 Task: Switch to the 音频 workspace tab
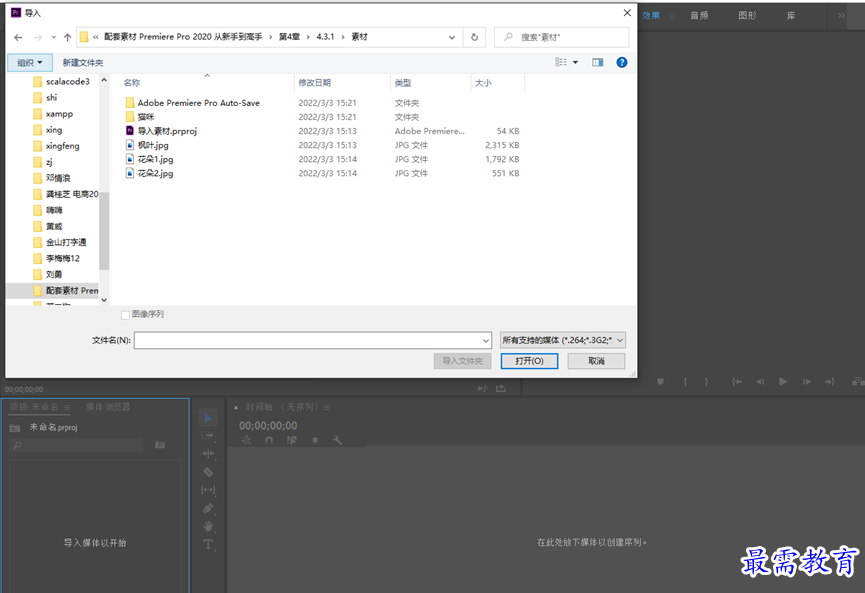(x=699, y=15)
